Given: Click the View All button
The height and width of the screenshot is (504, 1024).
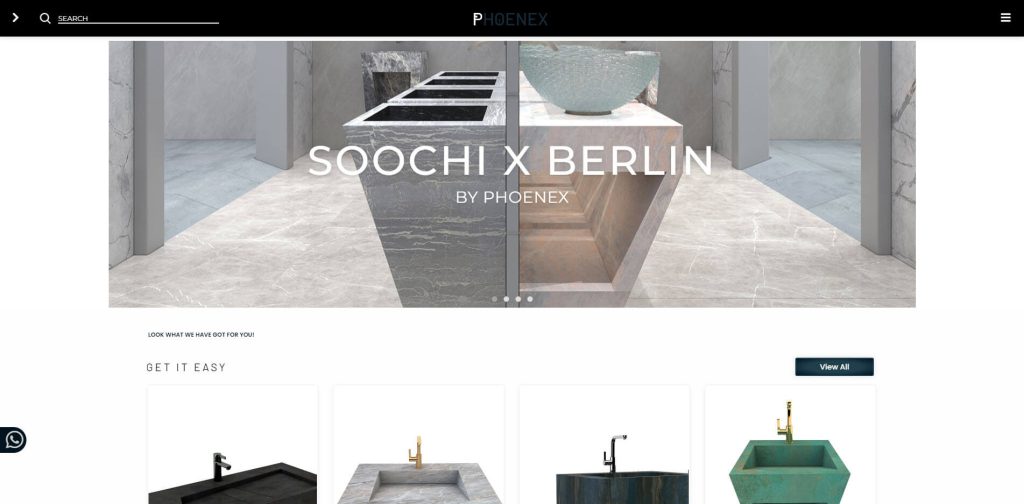Looking at the screenshot, I should [x=834, y=367].
